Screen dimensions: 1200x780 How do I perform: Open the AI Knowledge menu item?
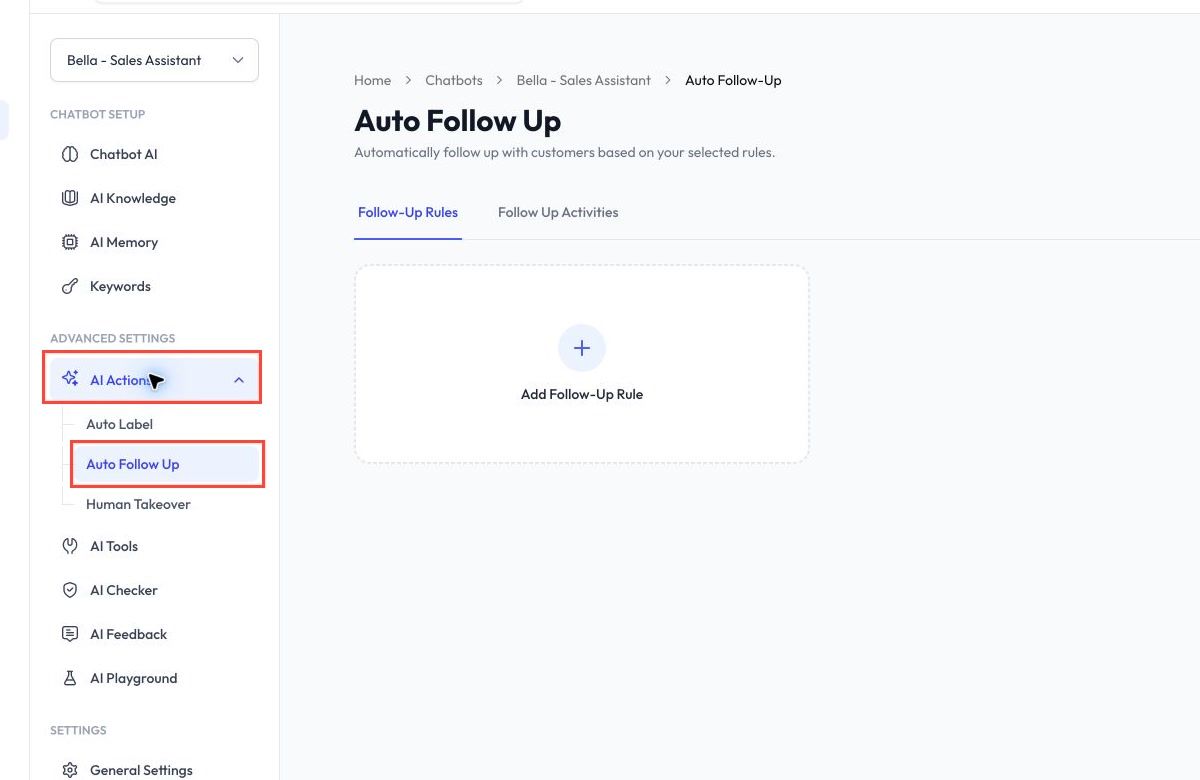(x=154, y=198)
